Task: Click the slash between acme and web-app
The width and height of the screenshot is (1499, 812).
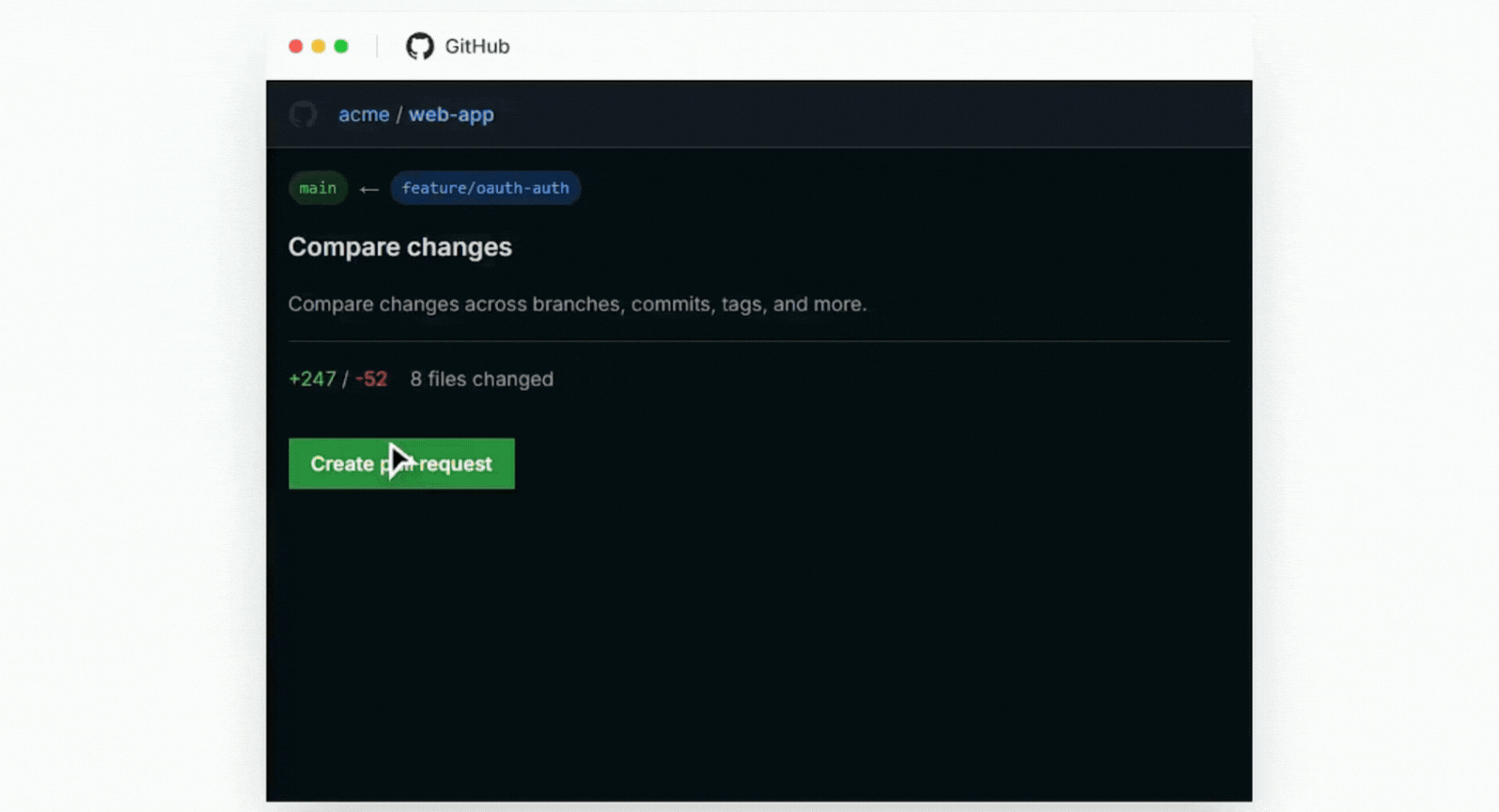Action: 399,115
